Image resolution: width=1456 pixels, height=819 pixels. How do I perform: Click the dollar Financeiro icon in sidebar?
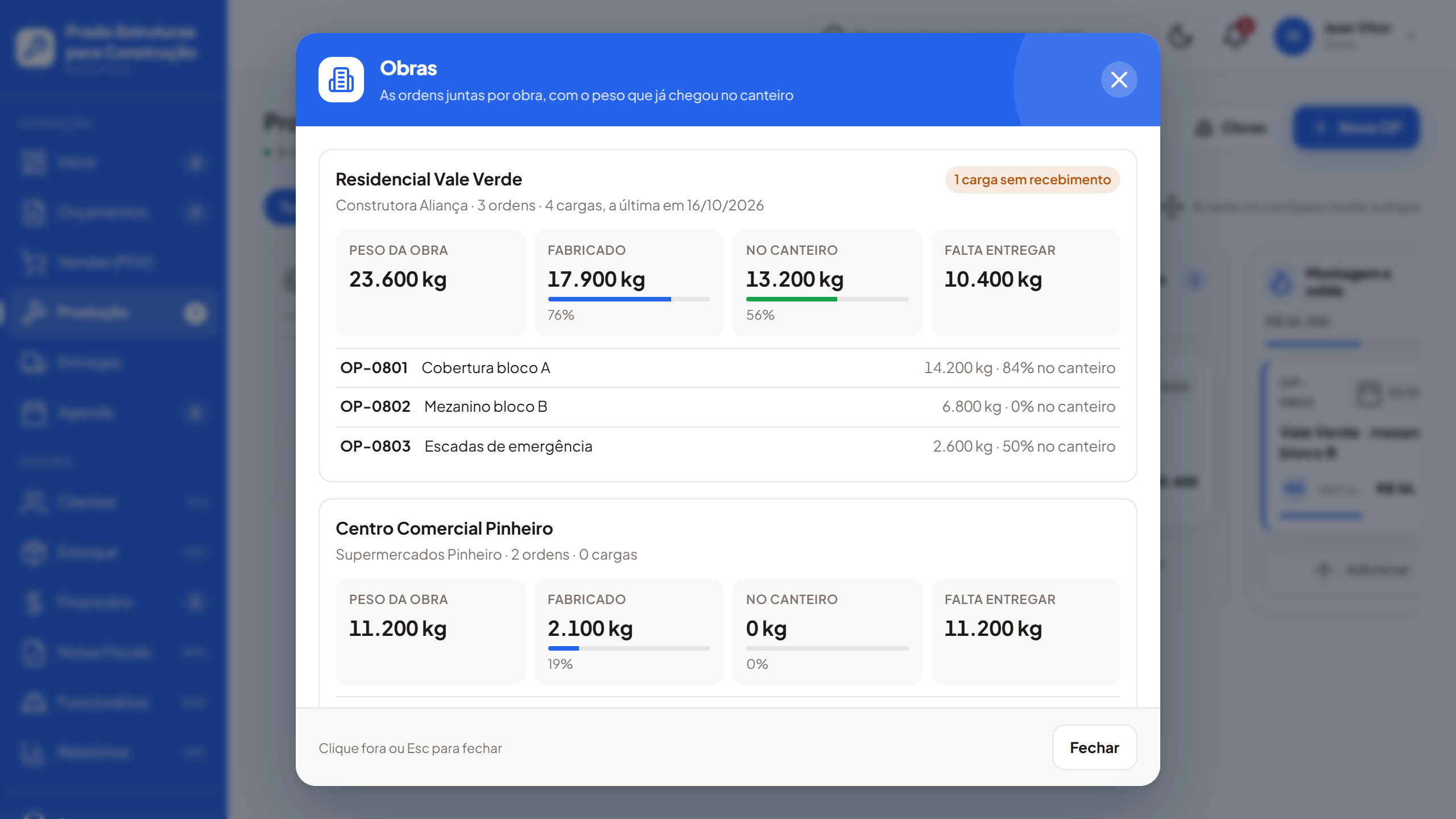coord(35,602)
